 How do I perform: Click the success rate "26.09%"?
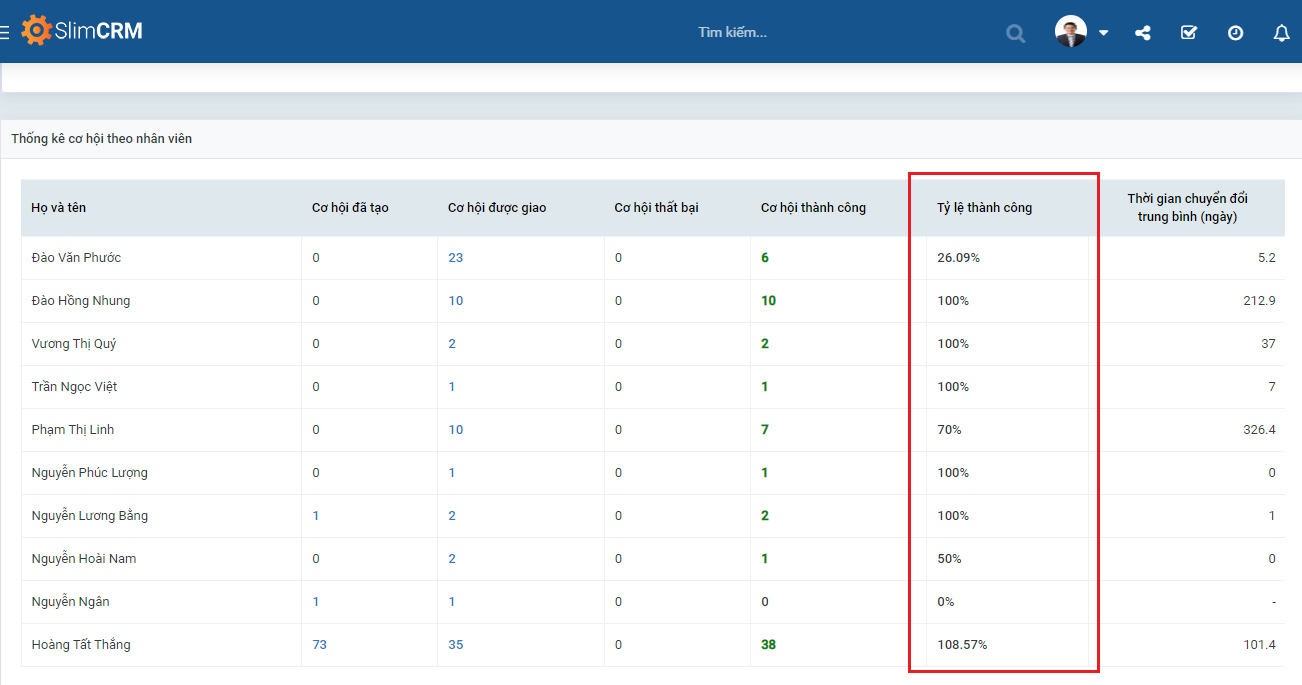[959, 258]
